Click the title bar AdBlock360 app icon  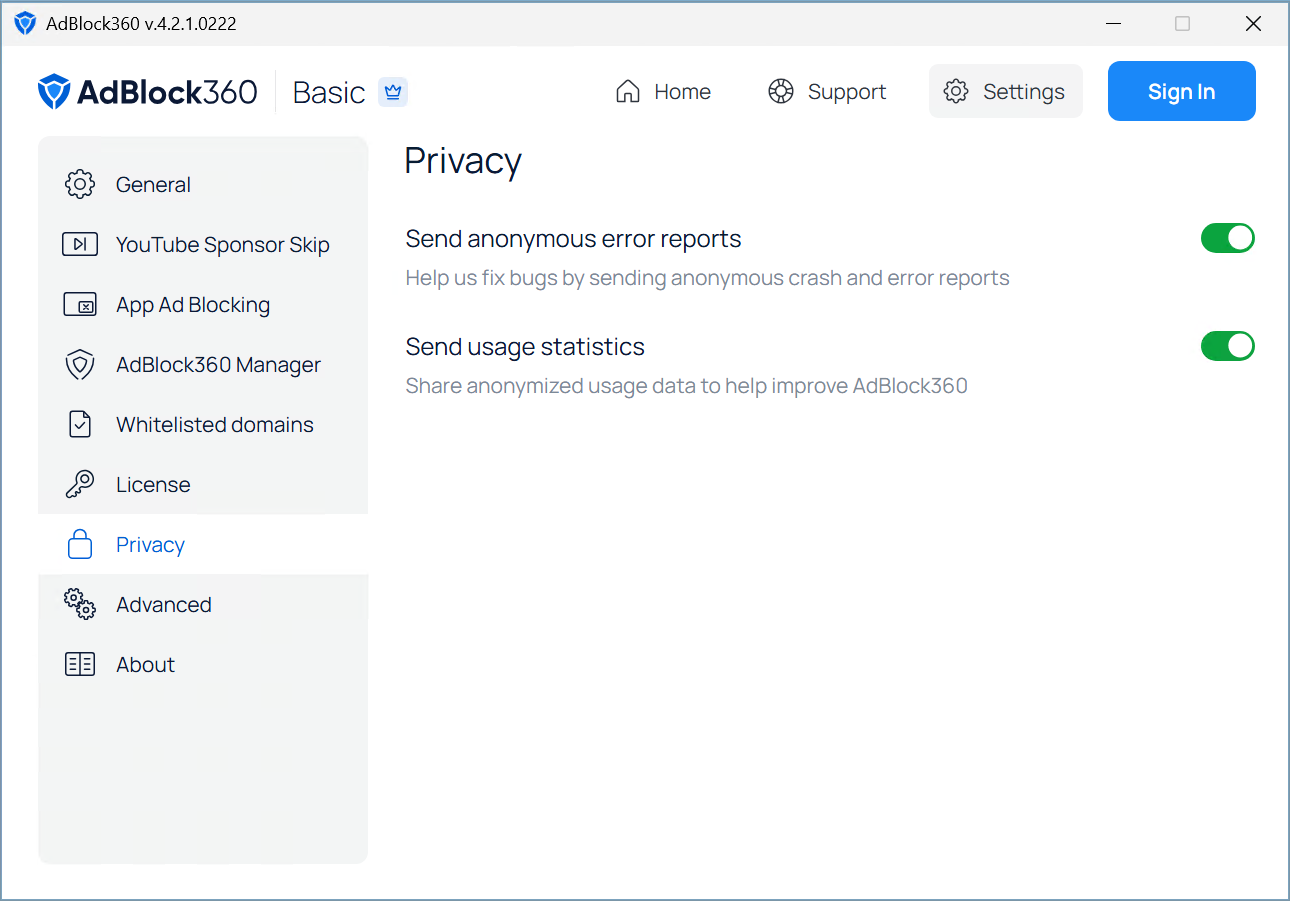25,23
